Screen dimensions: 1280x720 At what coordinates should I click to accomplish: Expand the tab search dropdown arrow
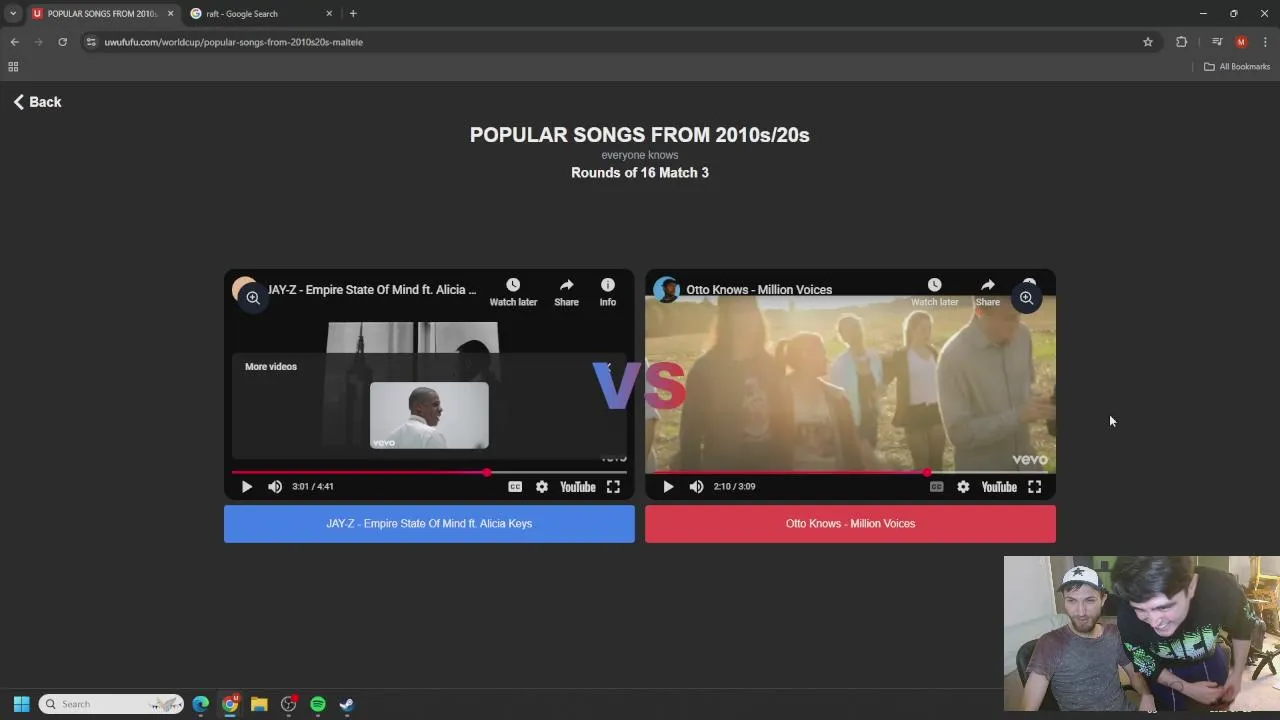pos(13,14)
